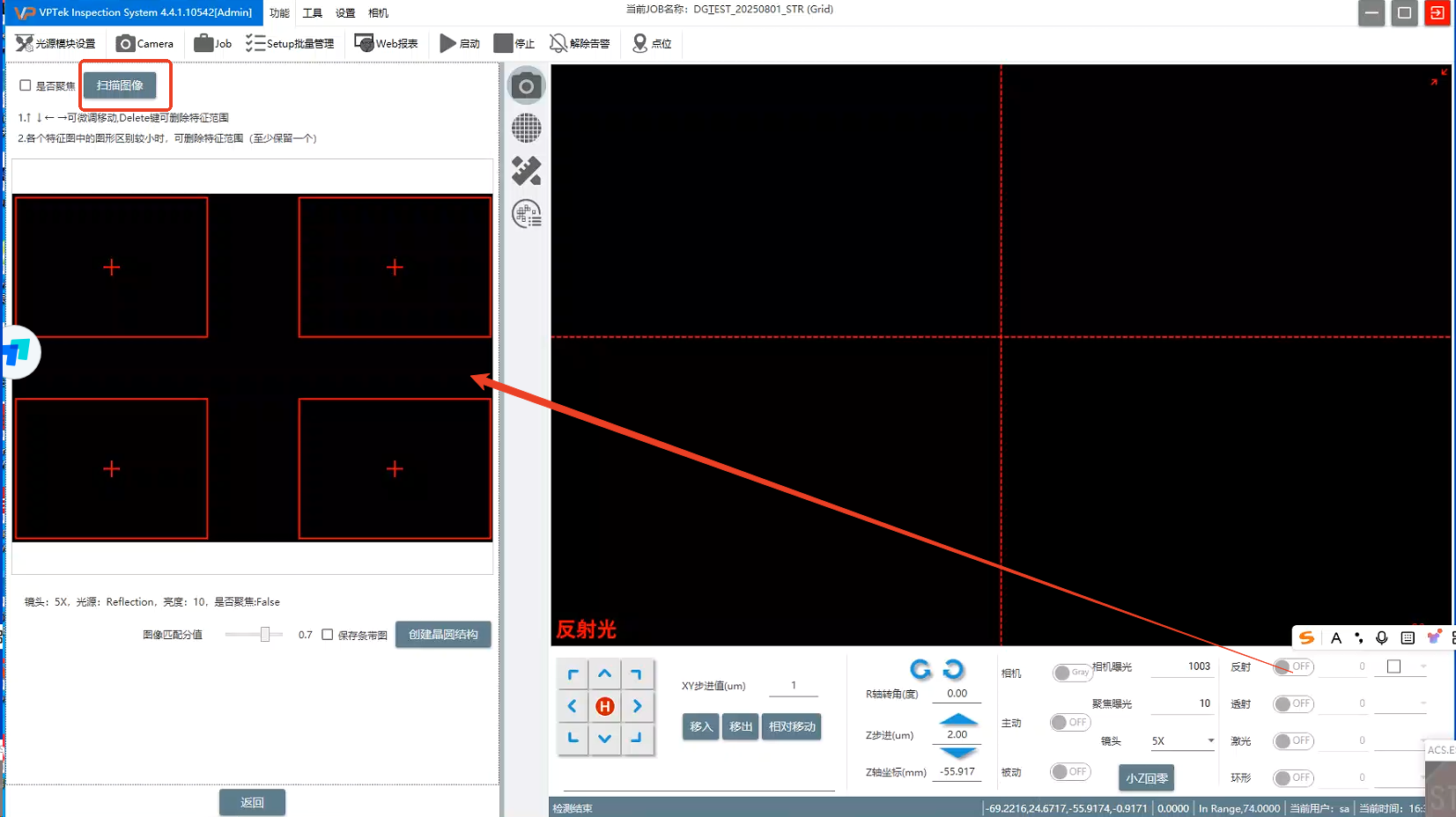
Task: Toggle the 激光 laser switch
Action: coord(1293,740)
